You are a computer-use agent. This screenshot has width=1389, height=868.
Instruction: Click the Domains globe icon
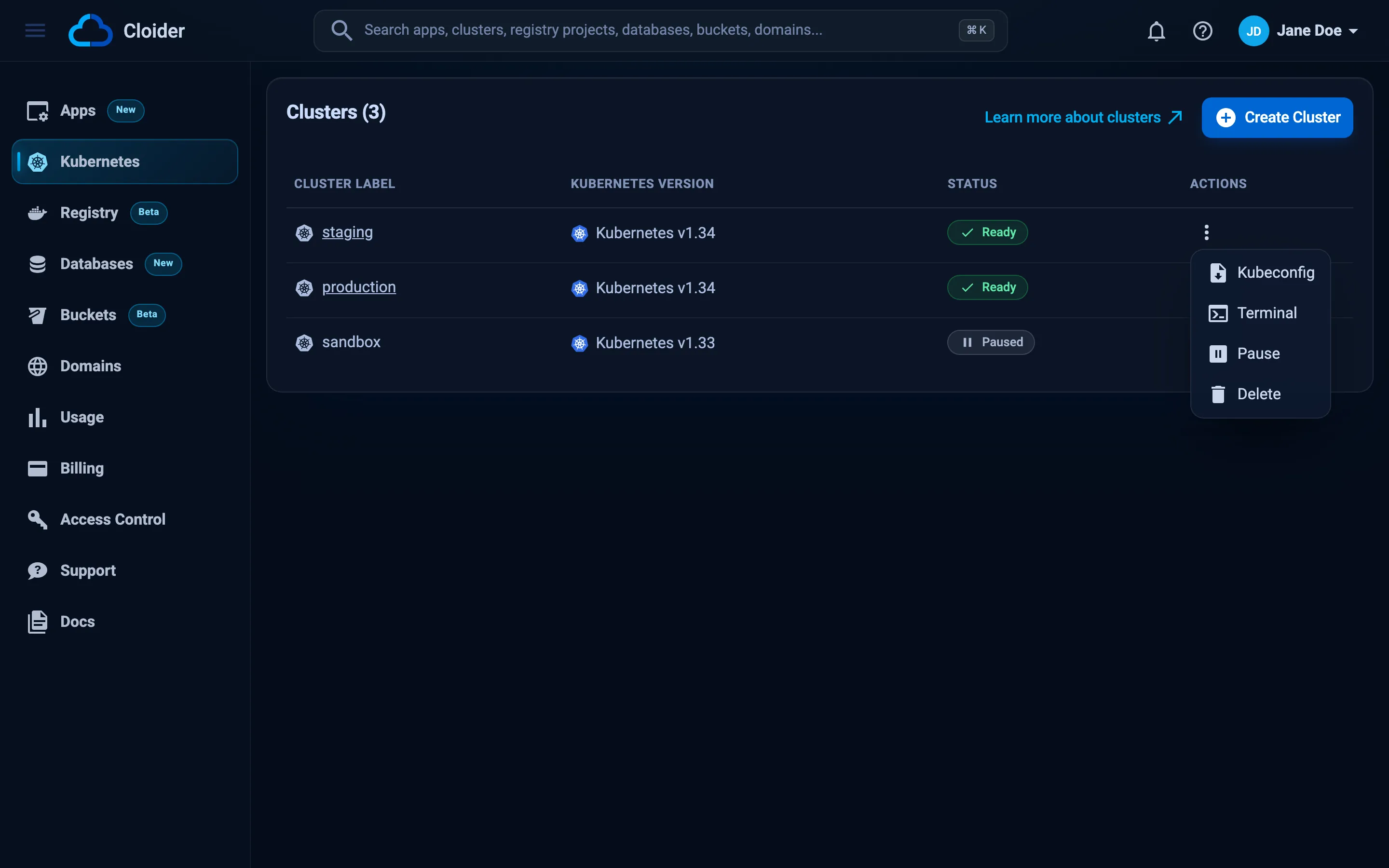(x=37, y=366)
